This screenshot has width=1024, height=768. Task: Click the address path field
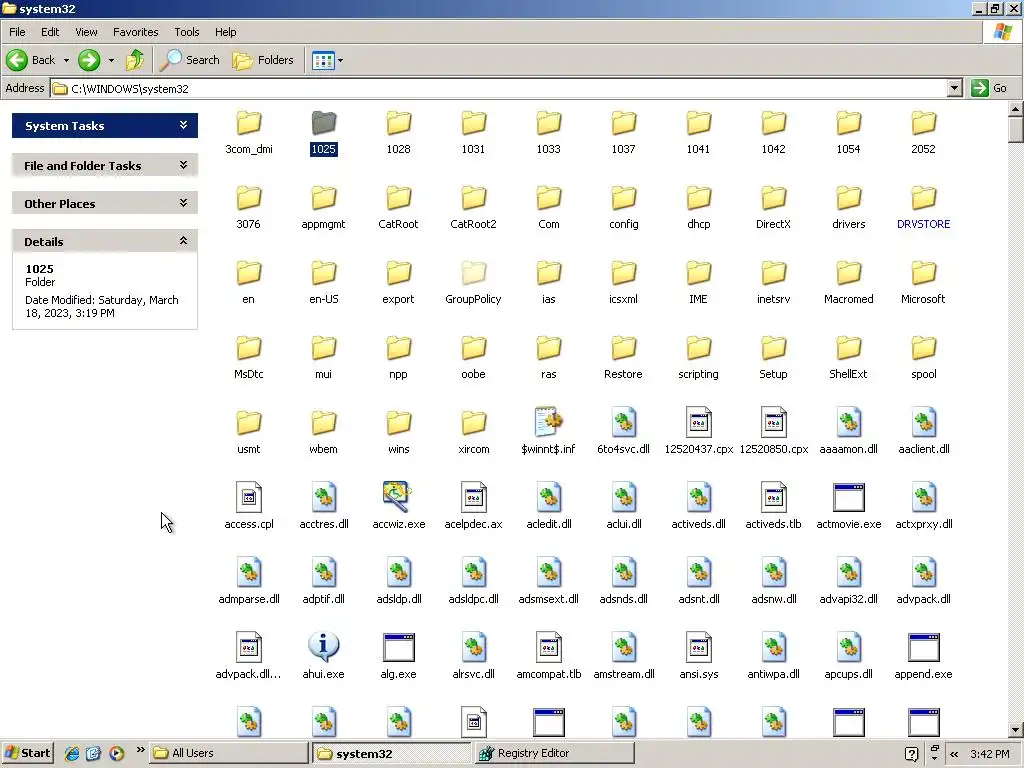(500, 88)
